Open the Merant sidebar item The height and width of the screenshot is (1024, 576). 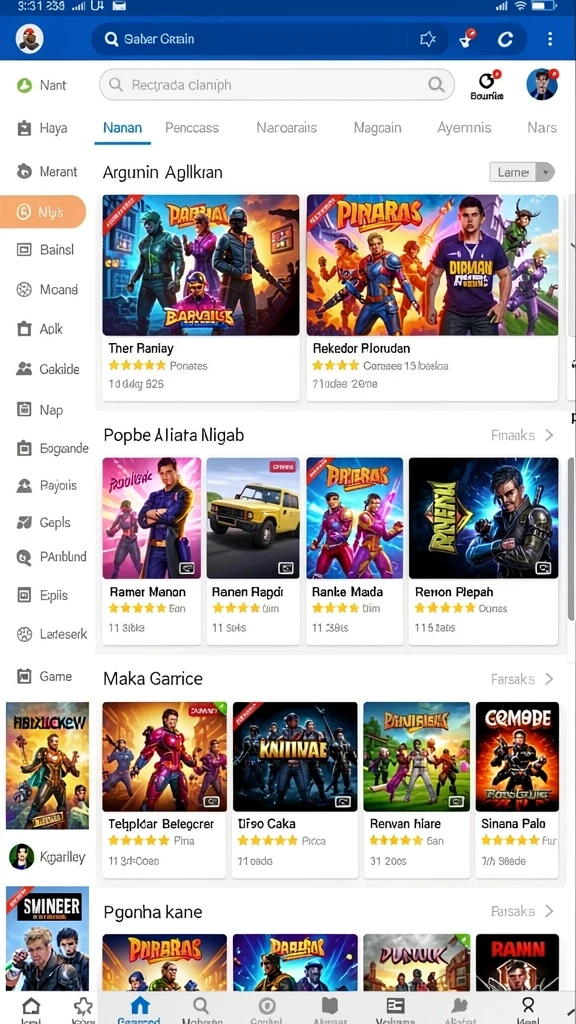point(47,172)
